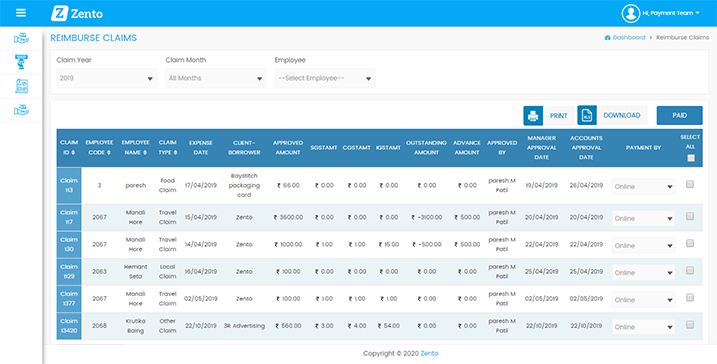
Task: Open Payment By dropdown for Claim 1377
Action: pos(643,300)
